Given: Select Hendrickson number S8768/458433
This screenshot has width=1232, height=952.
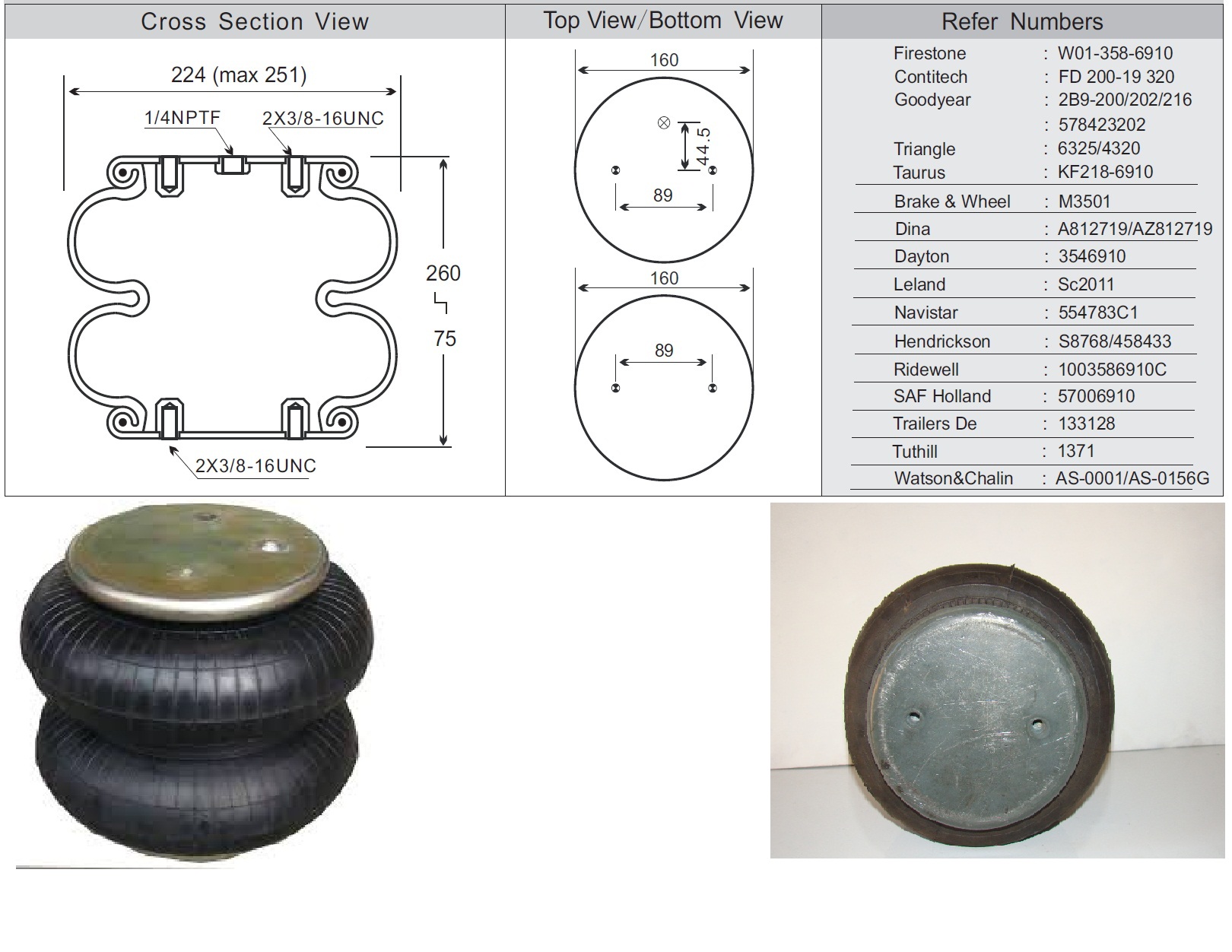Looking at the screenshot, I should tap(1115, 341).
